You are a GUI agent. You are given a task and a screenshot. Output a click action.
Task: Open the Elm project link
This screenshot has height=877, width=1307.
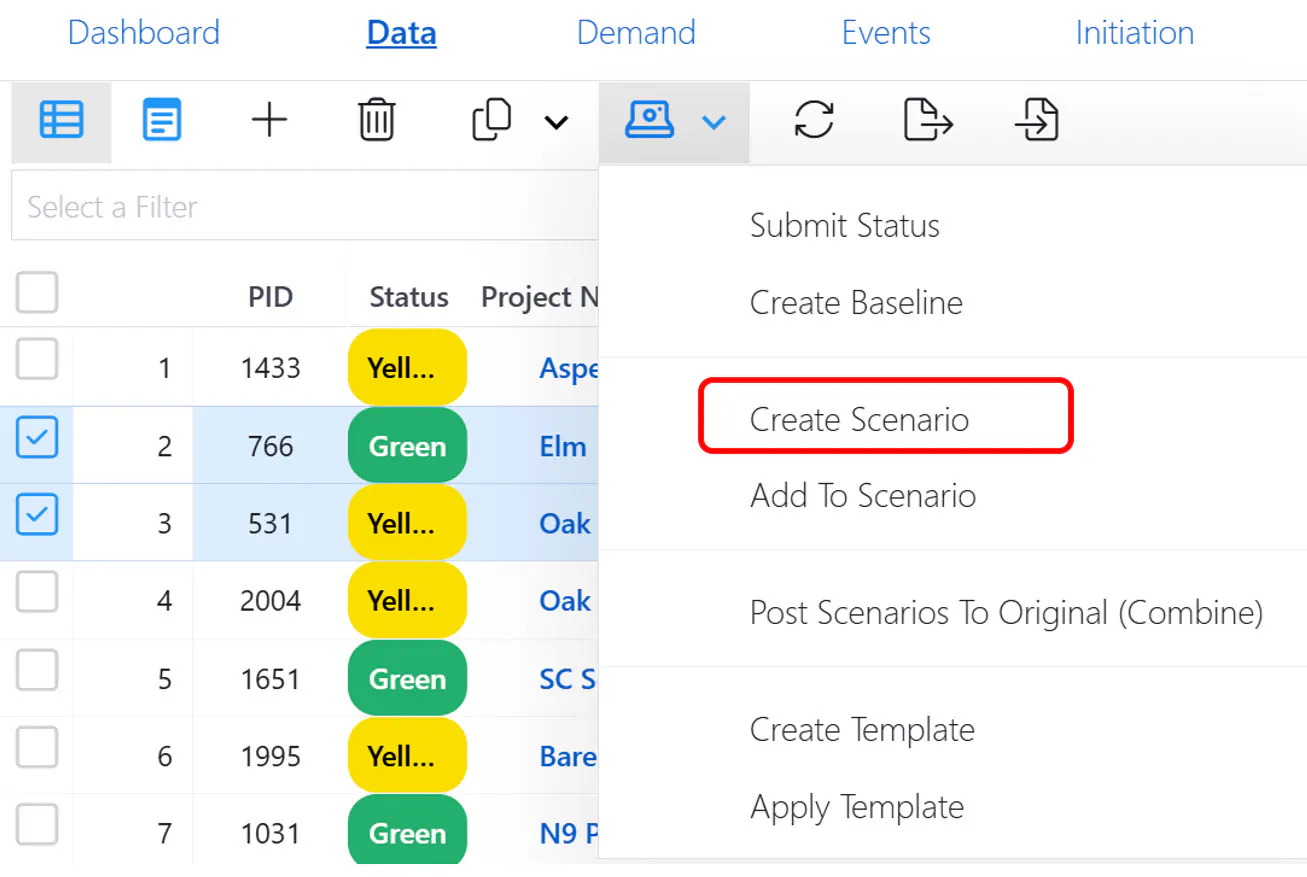pyautogui.click(x=563, y=446)
